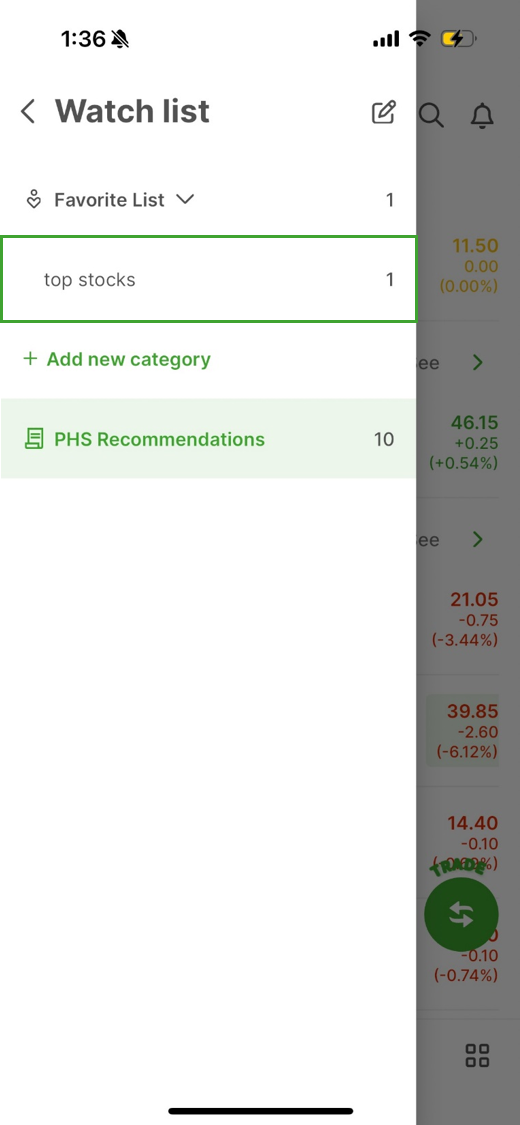Image resolution: width=520 pixels, height=1125 pixels.
Task: Select the top stocks category
Action: point(209,279)
